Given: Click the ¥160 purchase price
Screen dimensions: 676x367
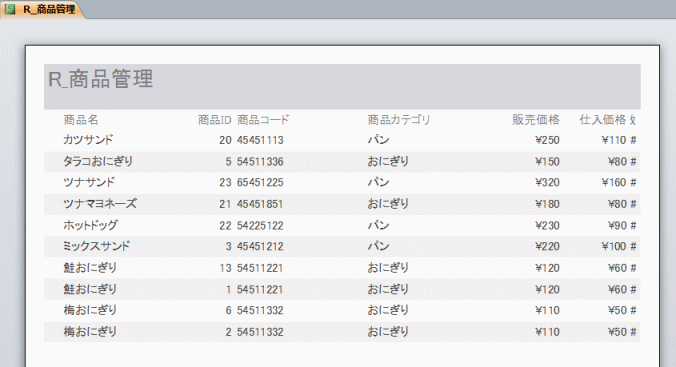Looking at the screenshot, I should pos(613,182).
